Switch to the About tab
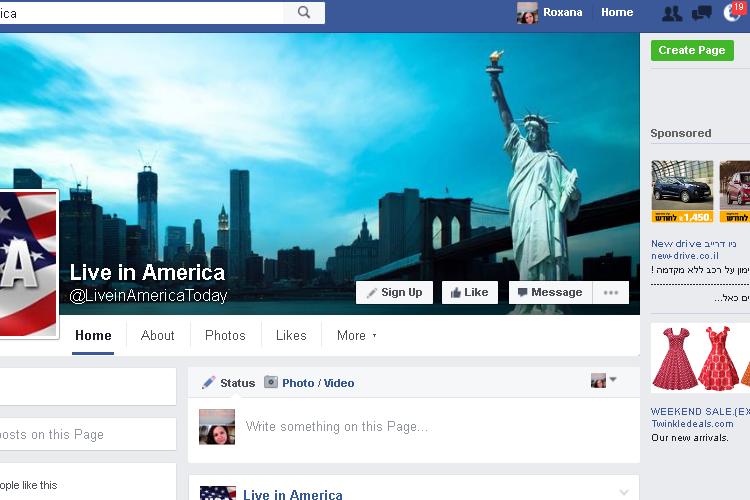Screen dimensions: 750x500 pyautogui.click(x=157, y=335)
